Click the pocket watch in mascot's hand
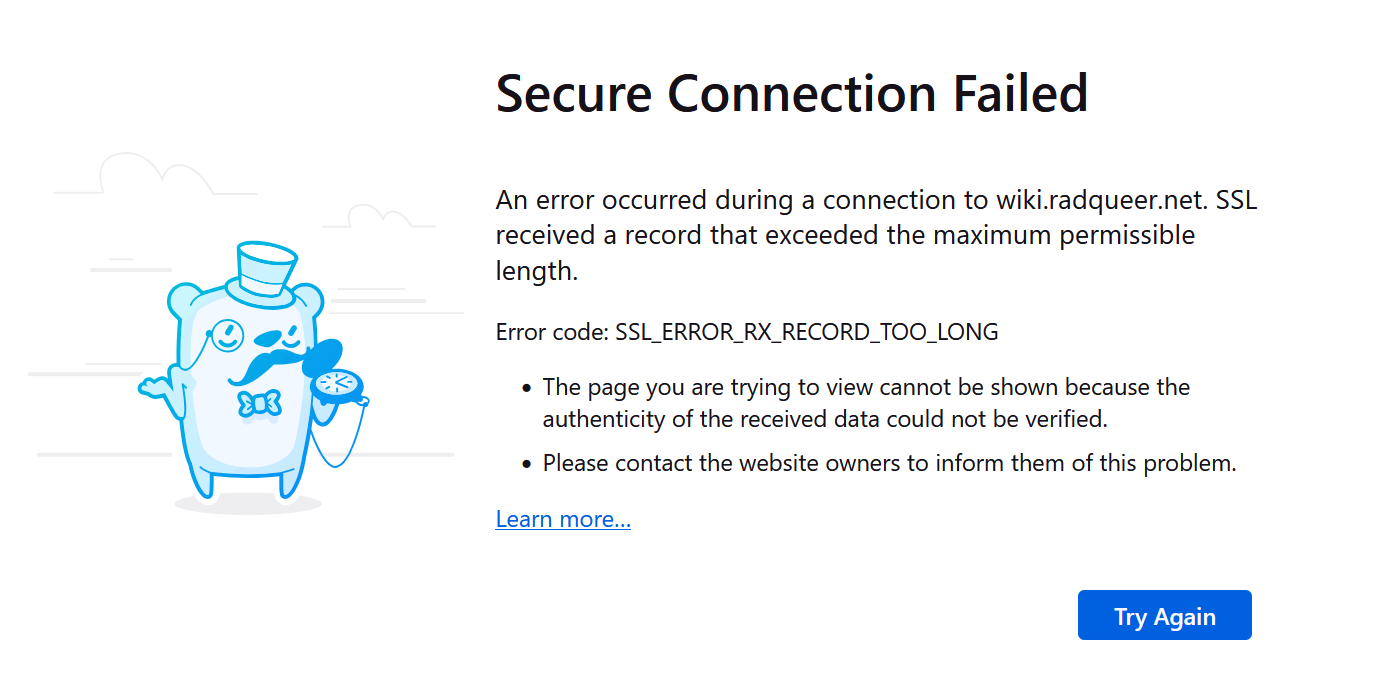 335,385
